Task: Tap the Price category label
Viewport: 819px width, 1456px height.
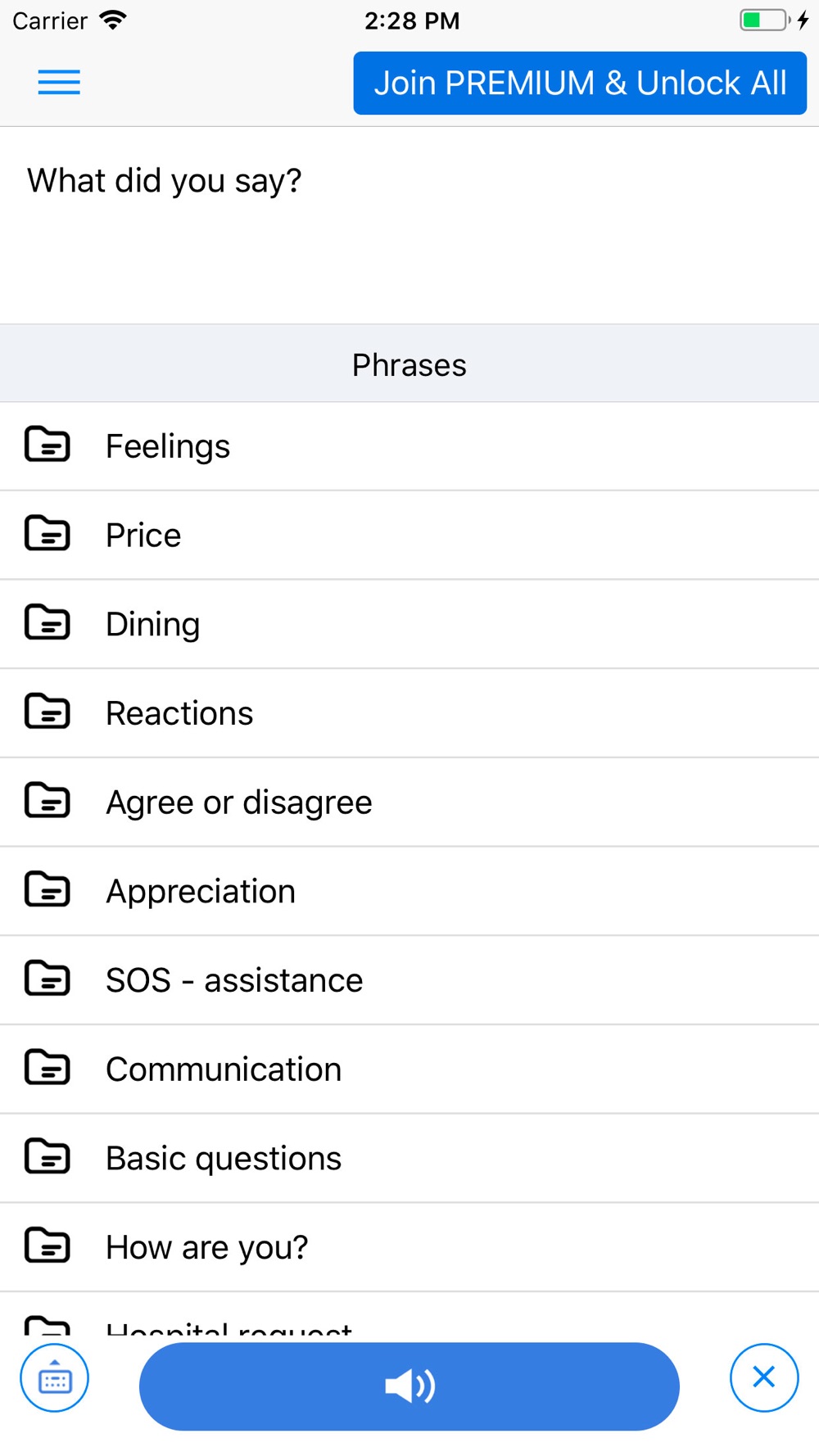Action: click(143, 536)
